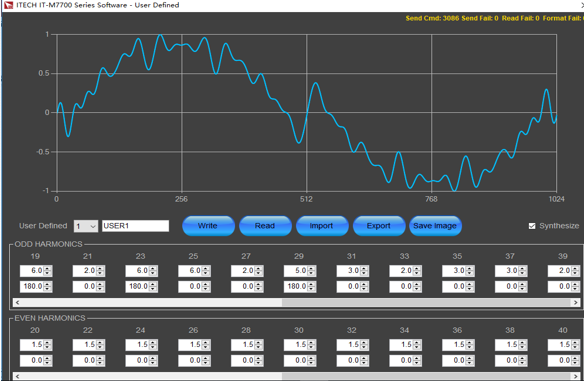
Task: Click the spinner on harmonic 21 amplitude
Action: coord(100,271)
